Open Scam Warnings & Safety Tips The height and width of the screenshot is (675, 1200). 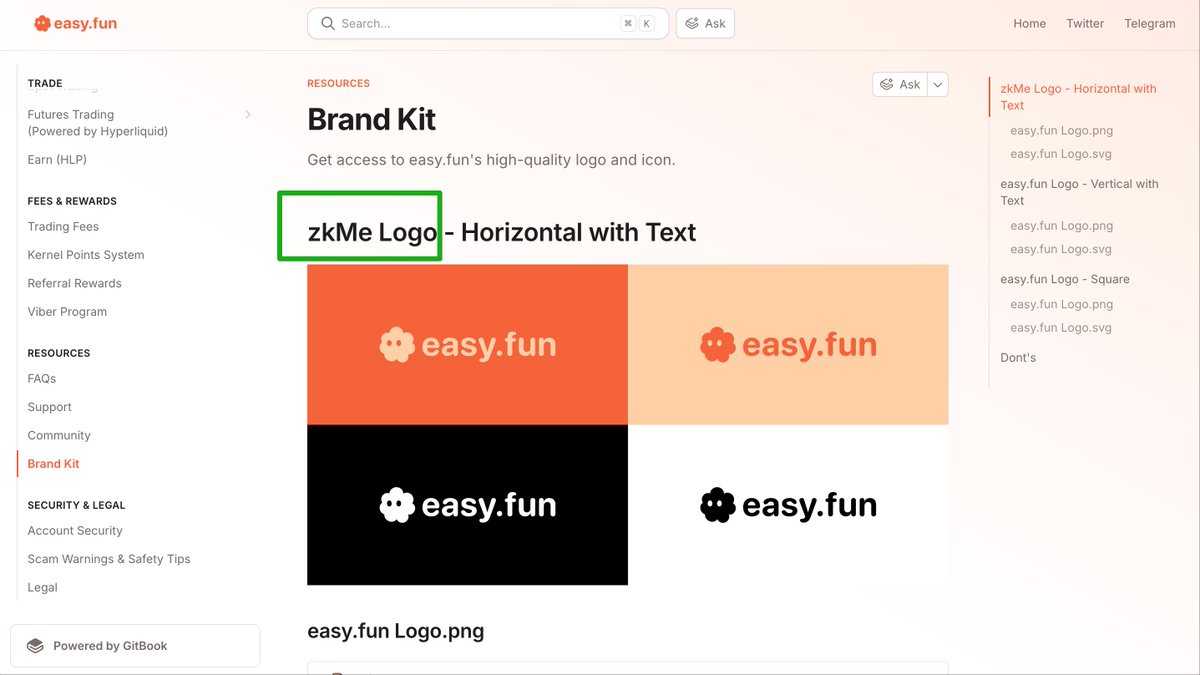109,559
